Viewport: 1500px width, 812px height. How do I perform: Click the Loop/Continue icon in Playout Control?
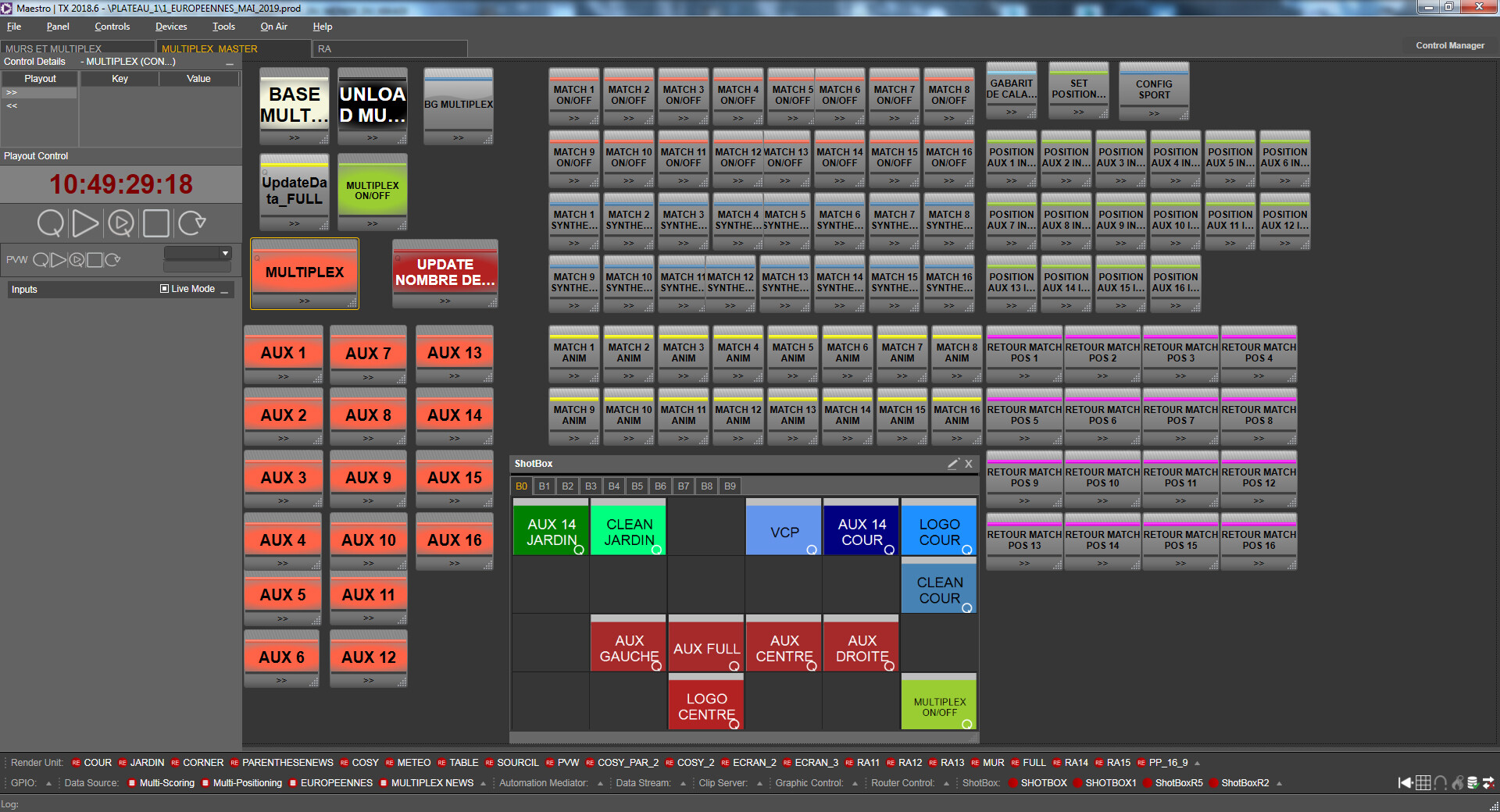tap(191, 223)
